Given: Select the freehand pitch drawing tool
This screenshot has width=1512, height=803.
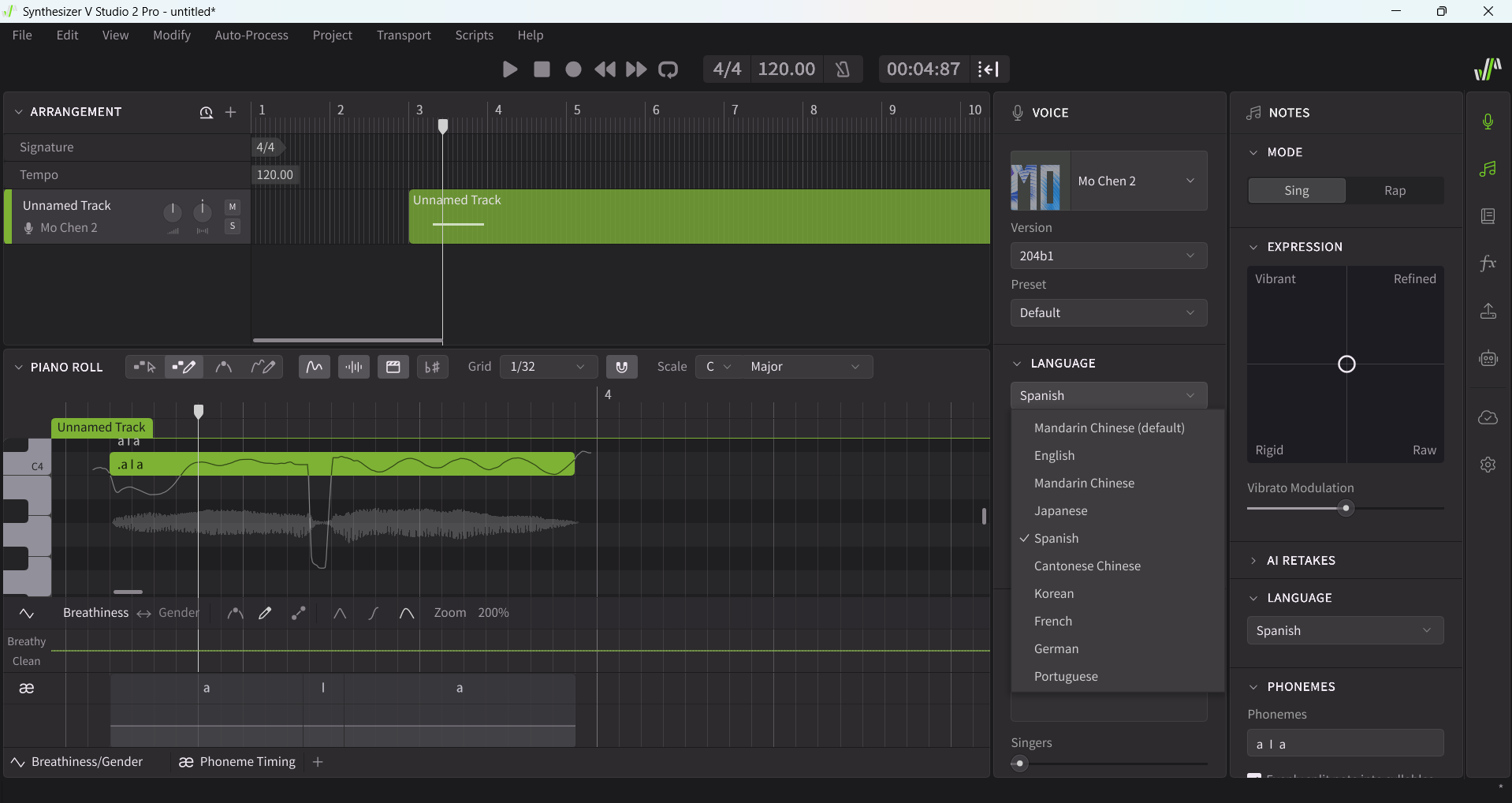Looking at the screenshot, I should (x=263, y=367).
